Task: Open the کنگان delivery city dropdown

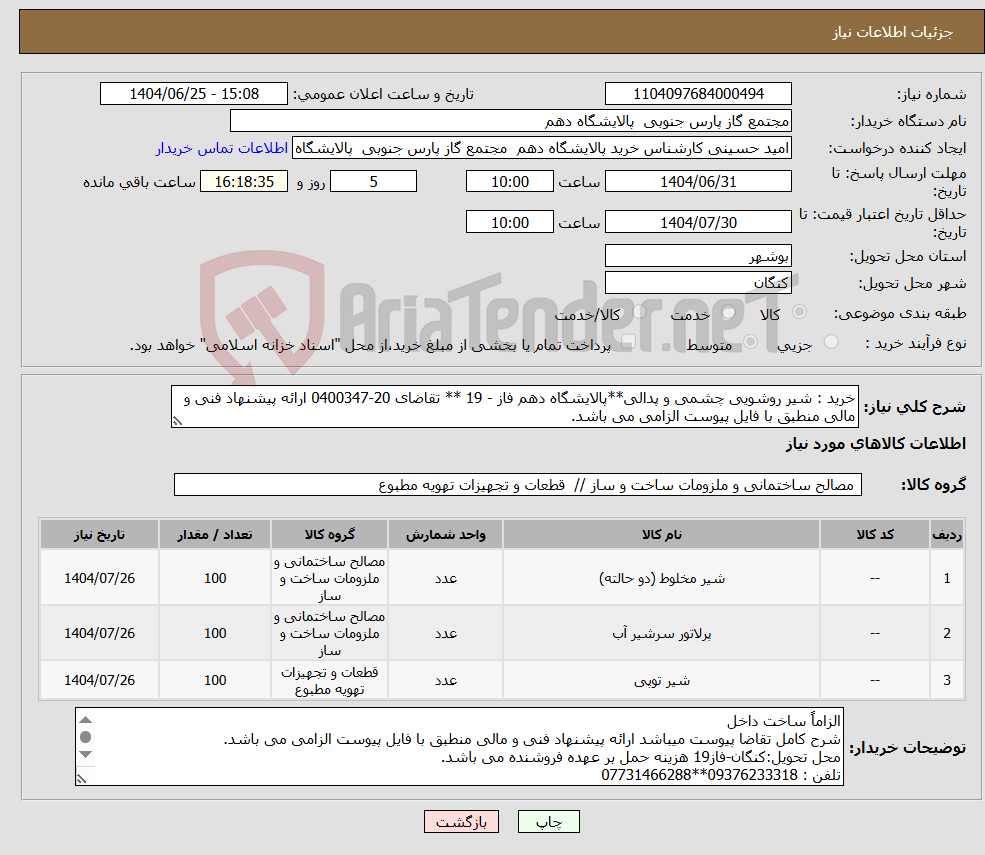Action: (698, 282)
